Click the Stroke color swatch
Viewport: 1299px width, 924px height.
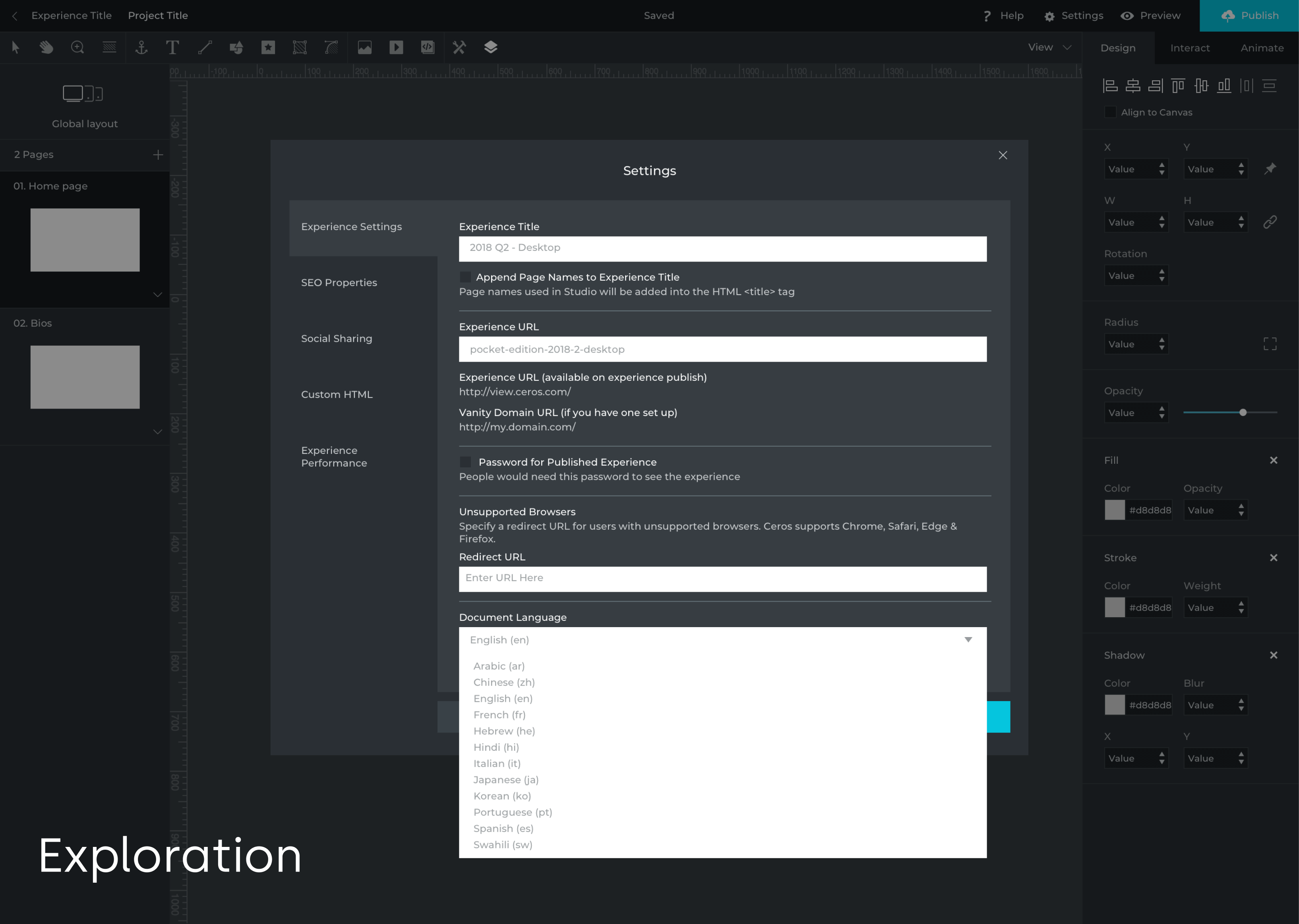click(1115, 607)
